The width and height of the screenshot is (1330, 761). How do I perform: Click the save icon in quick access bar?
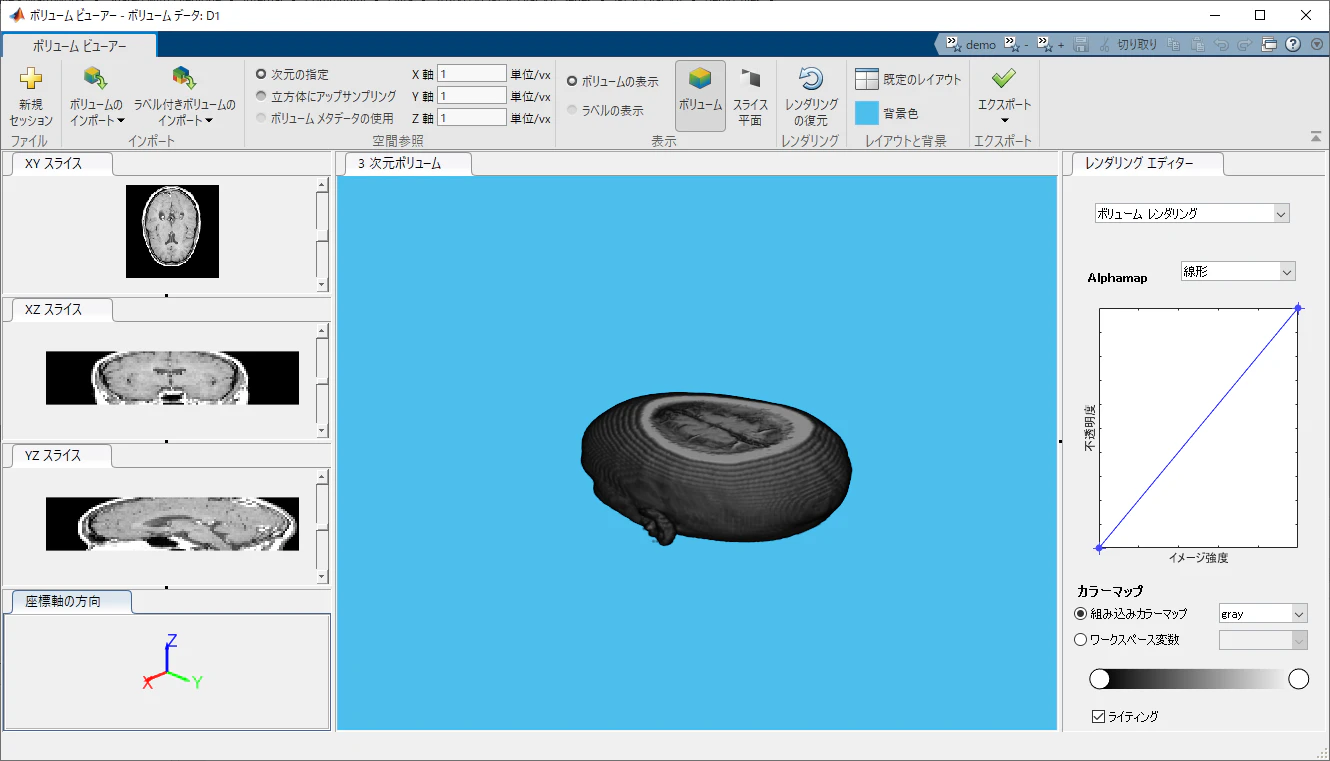(x=1080, y=44)
